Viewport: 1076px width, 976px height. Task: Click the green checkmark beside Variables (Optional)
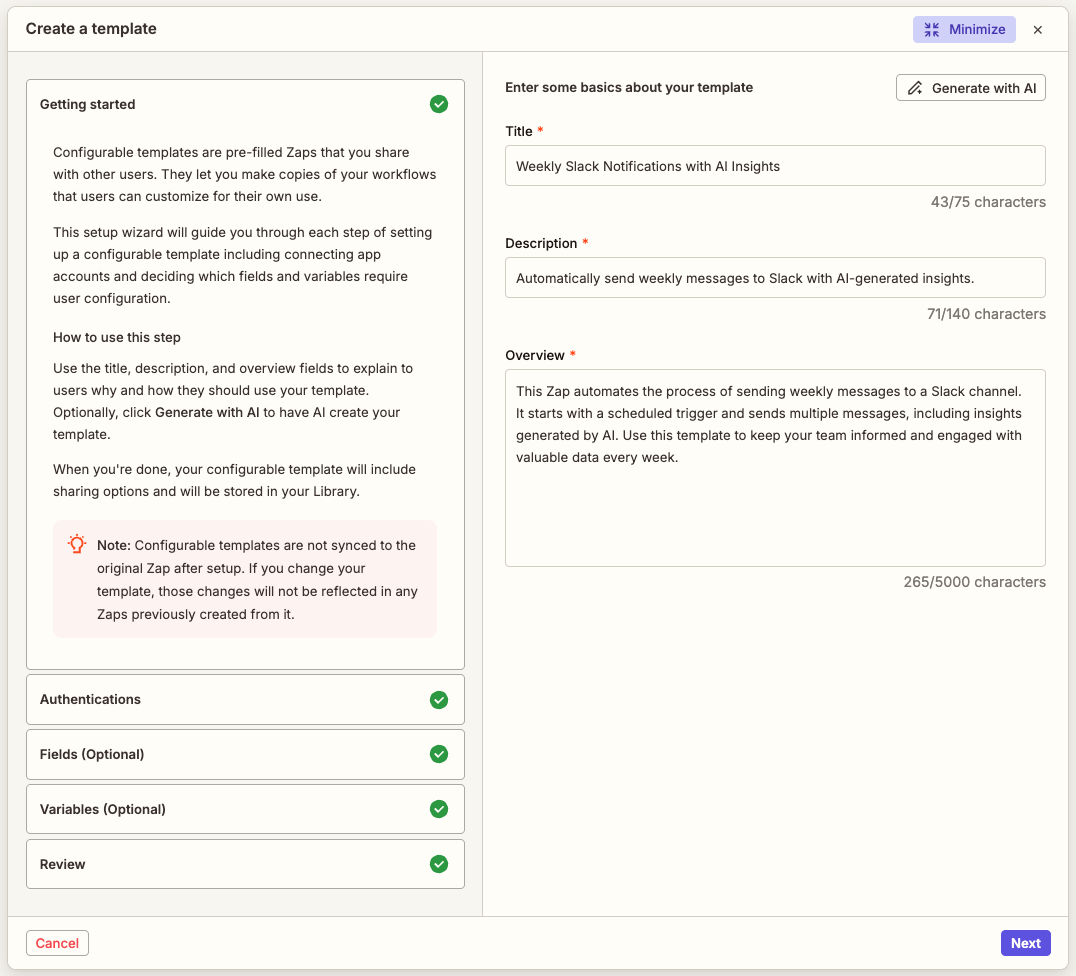(x=438, y=809)
